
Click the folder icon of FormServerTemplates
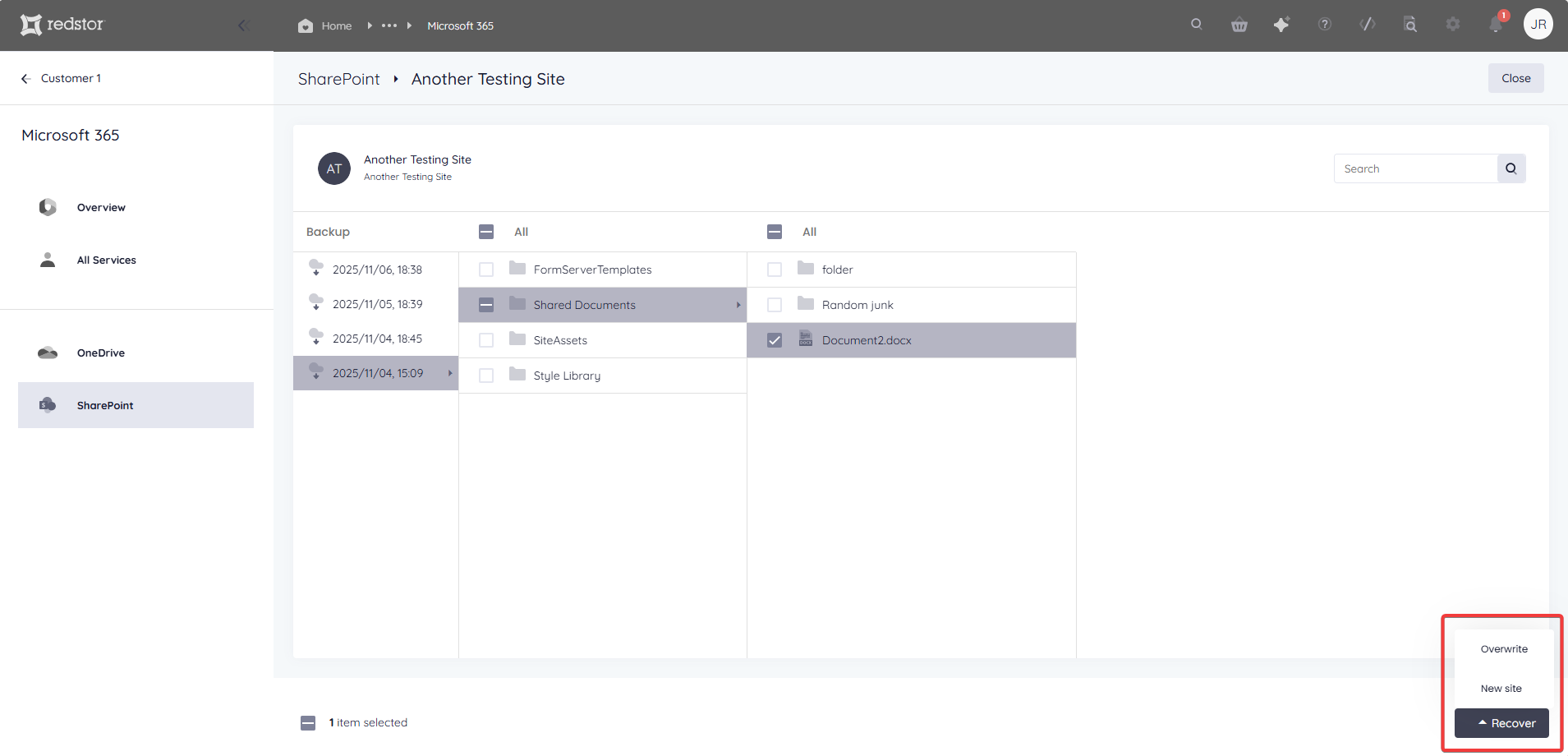coord(517,268)
